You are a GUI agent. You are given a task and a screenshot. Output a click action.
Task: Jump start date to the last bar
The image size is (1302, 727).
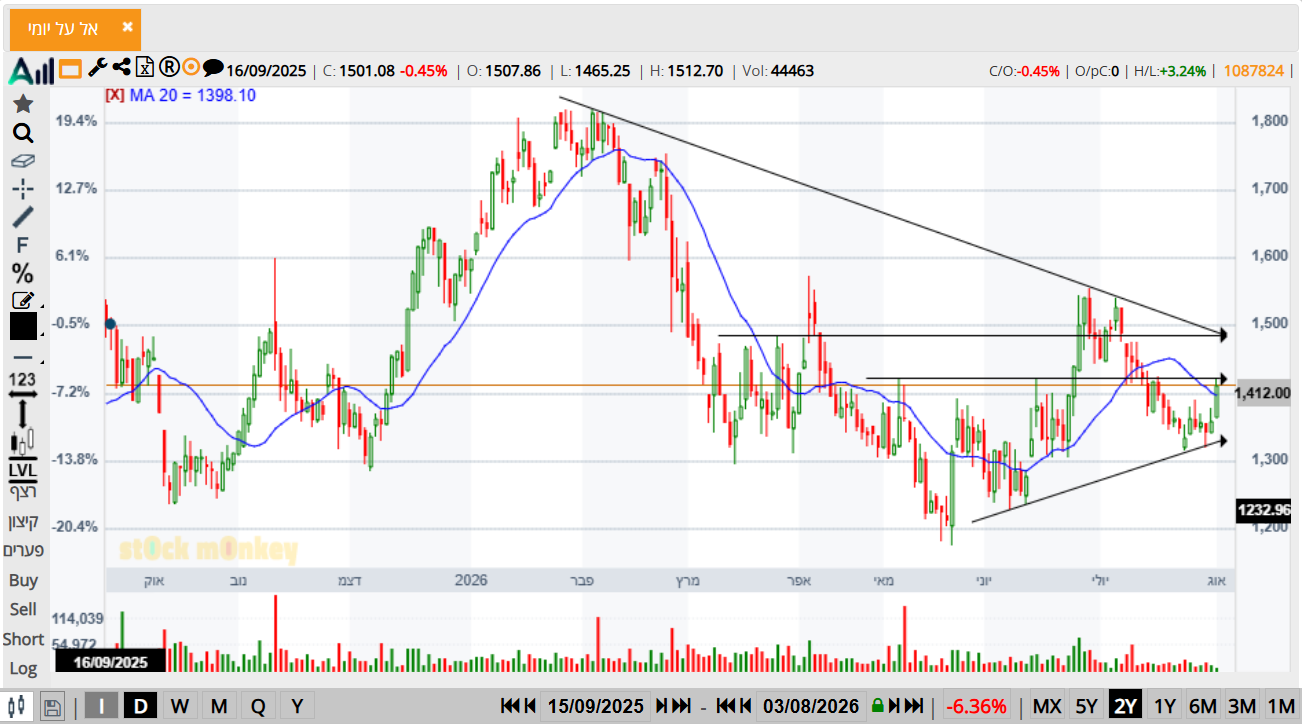pos(682,706)
